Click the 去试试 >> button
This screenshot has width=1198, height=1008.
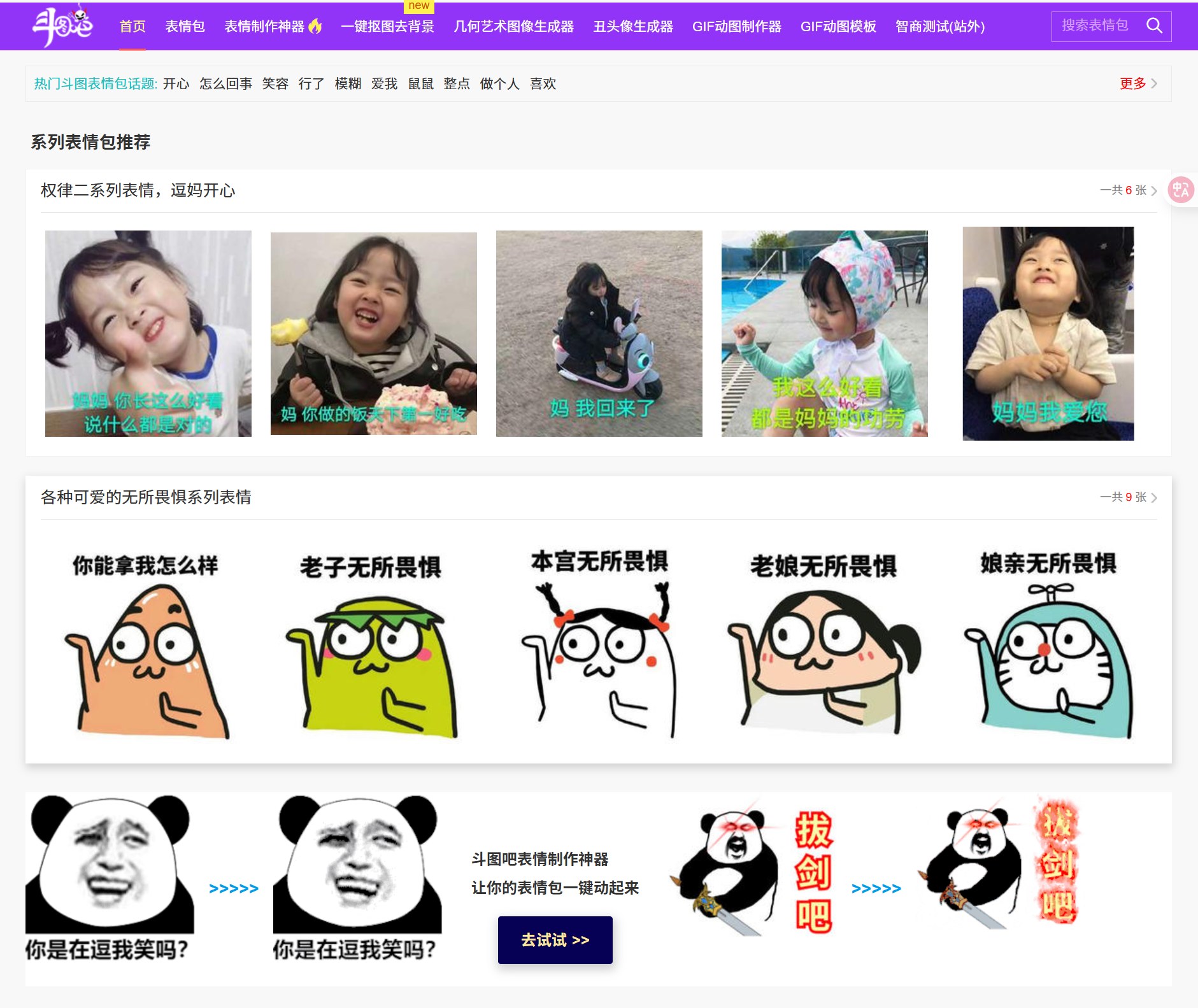[555, 940]
